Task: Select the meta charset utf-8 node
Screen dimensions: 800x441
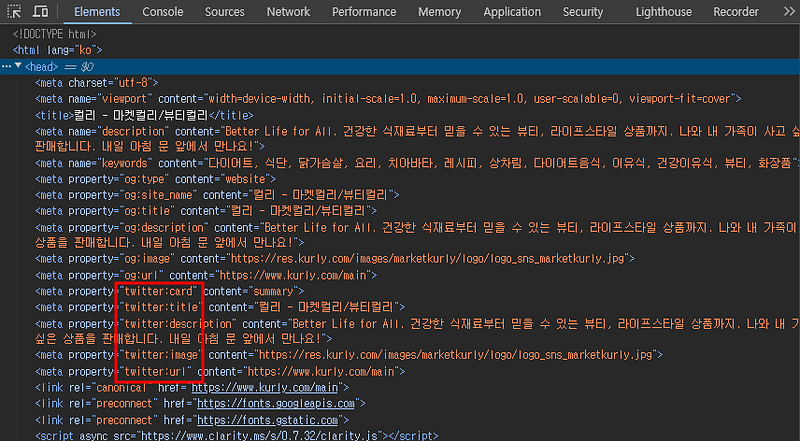Action: 97,83
